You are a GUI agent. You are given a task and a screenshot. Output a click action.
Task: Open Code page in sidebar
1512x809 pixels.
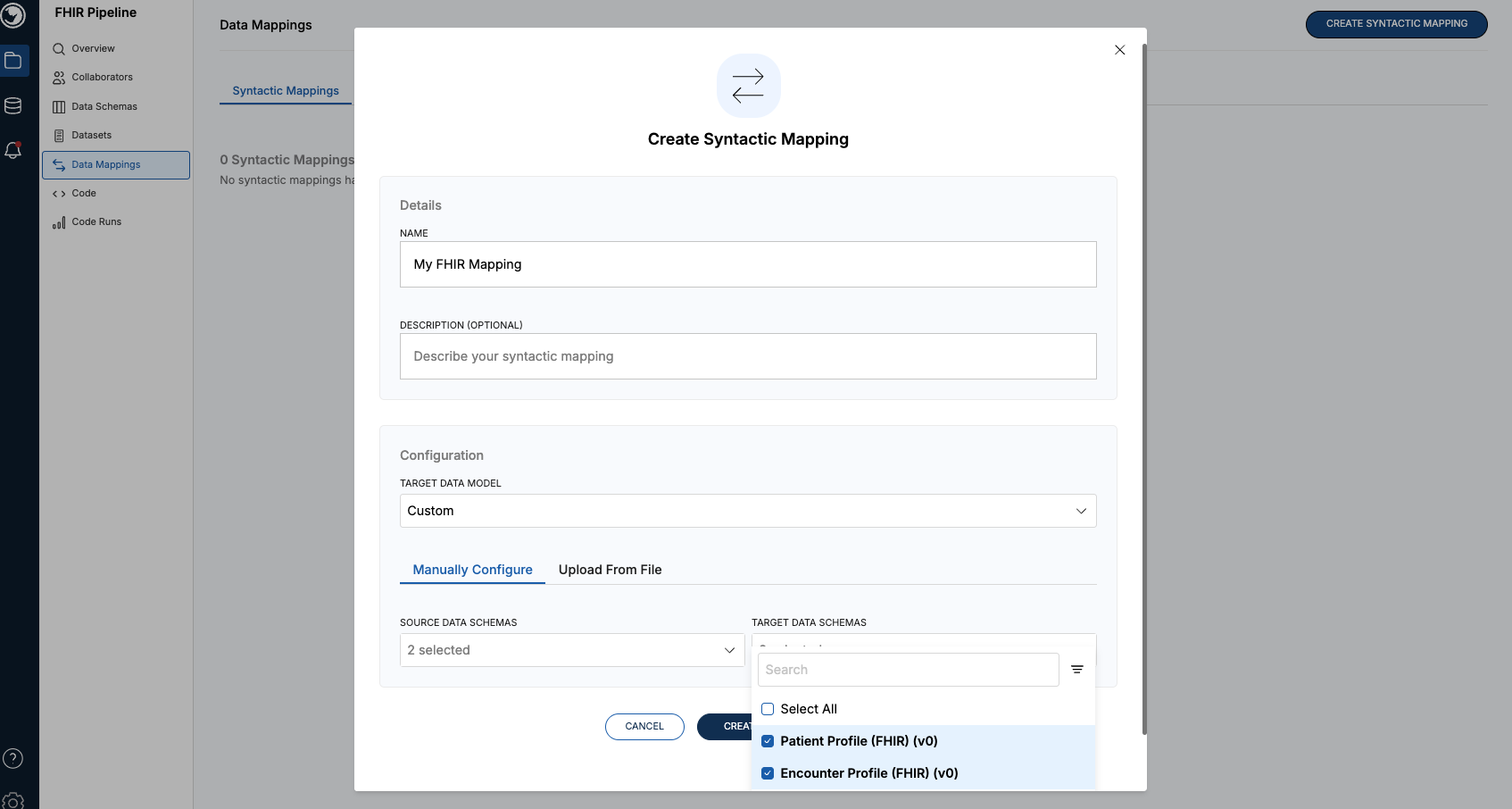pyautogui.click(x=84, y=194)
